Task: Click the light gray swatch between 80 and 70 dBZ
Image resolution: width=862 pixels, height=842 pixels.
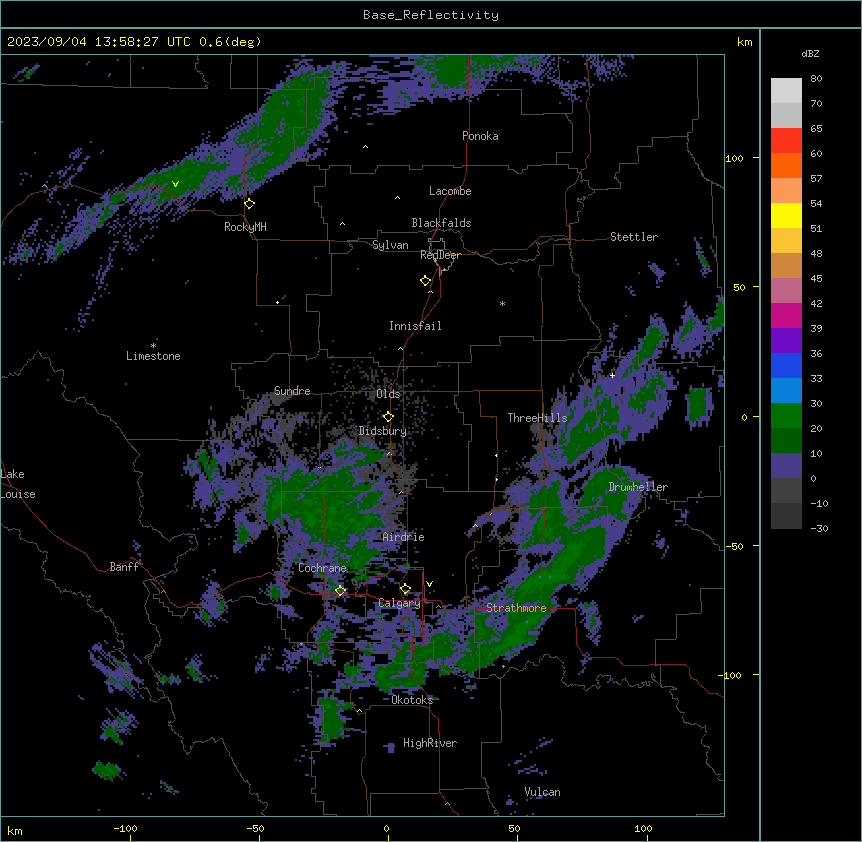Action: click(786, 91)
